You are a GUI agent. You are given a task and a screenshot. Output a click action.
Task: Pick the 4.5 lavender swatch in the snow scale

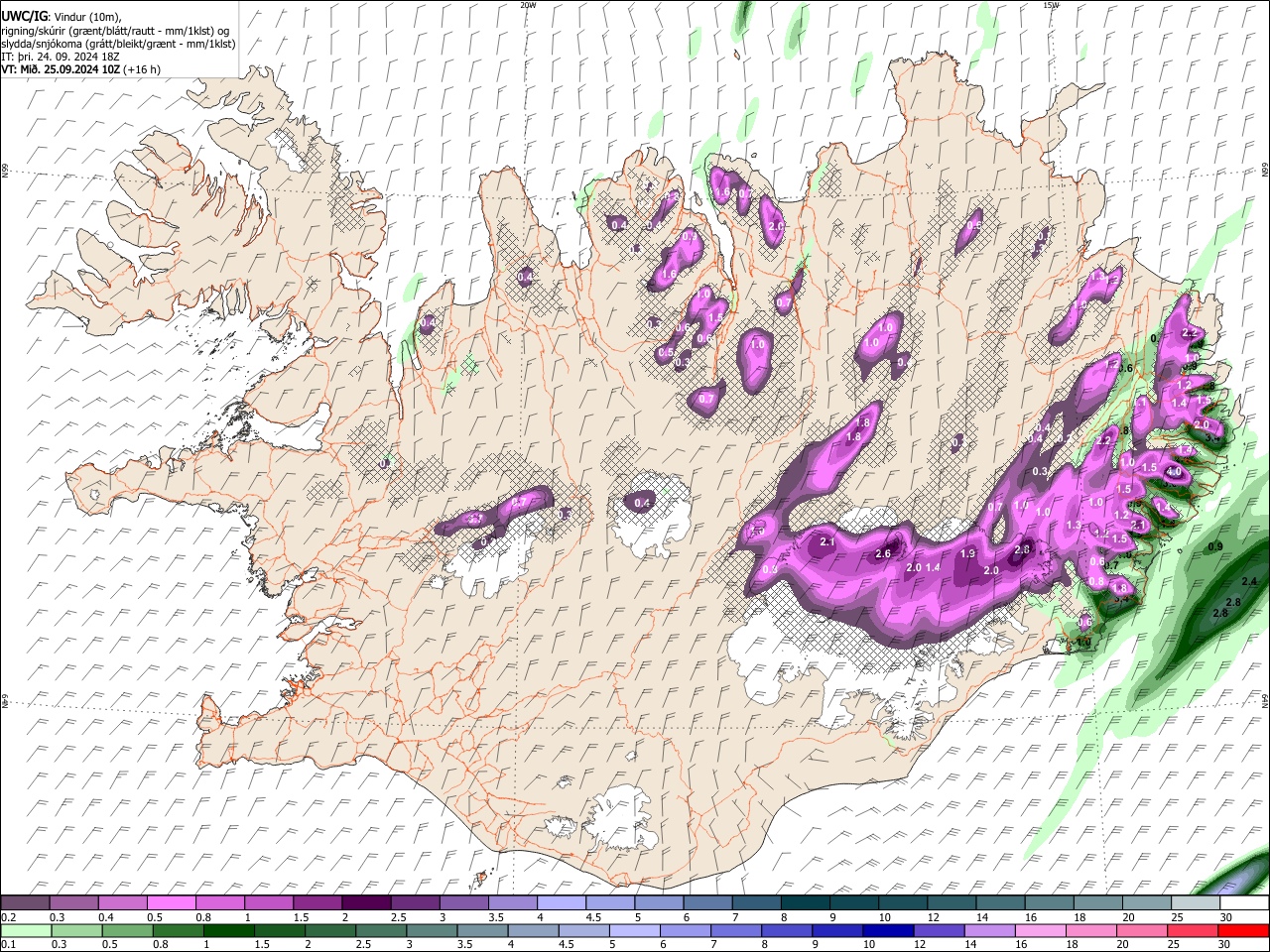(x=610, y=902)
